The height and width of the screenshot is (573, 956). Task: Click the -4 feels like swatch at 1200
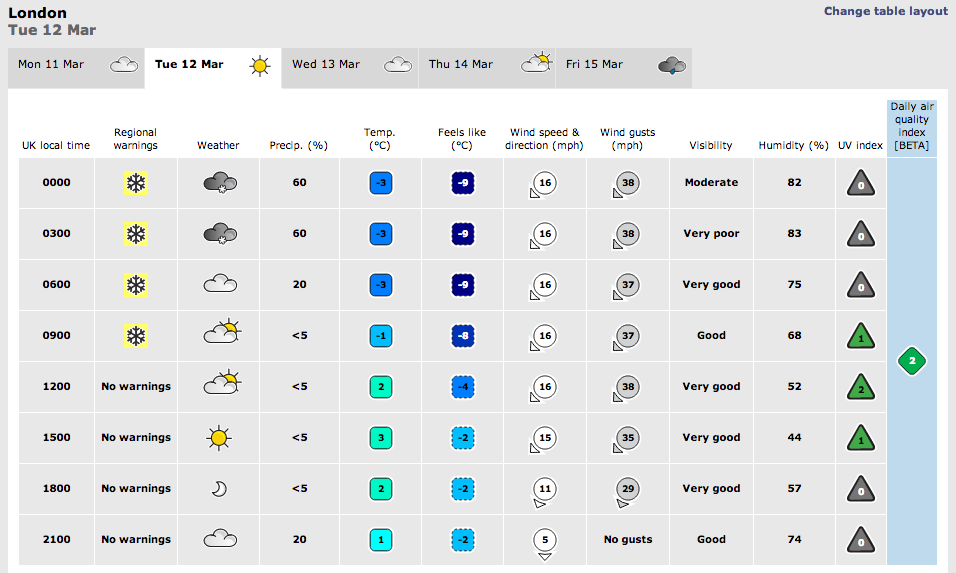tap(463, 387)
